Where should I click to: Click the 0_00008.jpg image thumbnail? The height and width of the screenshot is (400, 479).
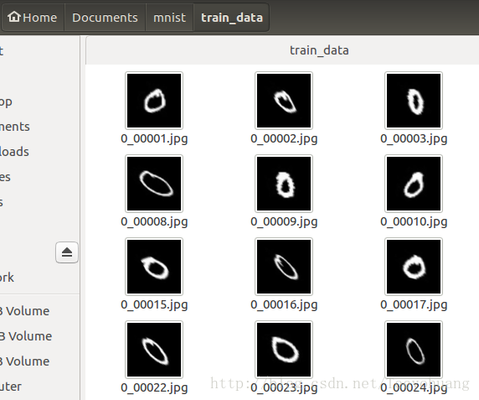tap(154, 183)
